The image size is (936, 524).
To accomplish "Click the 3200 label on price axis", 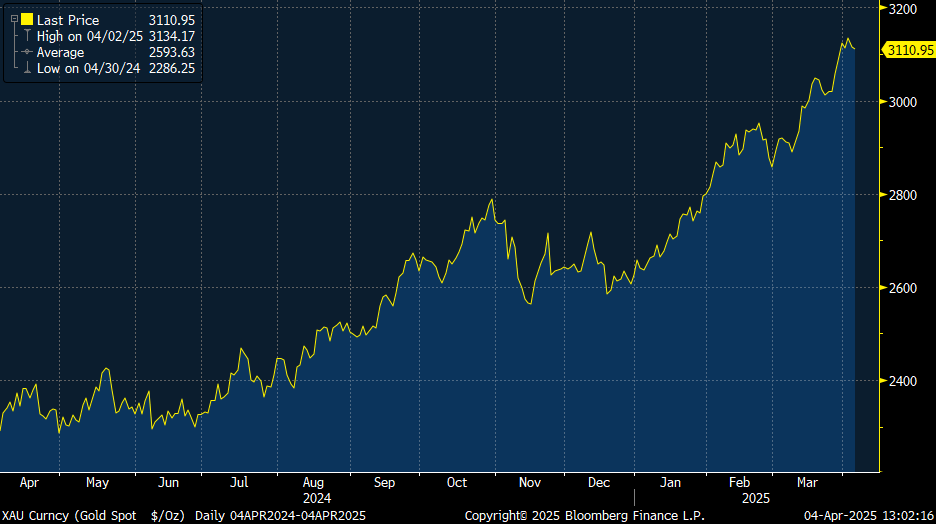I will pyautogui.click(x=903, y=9).
